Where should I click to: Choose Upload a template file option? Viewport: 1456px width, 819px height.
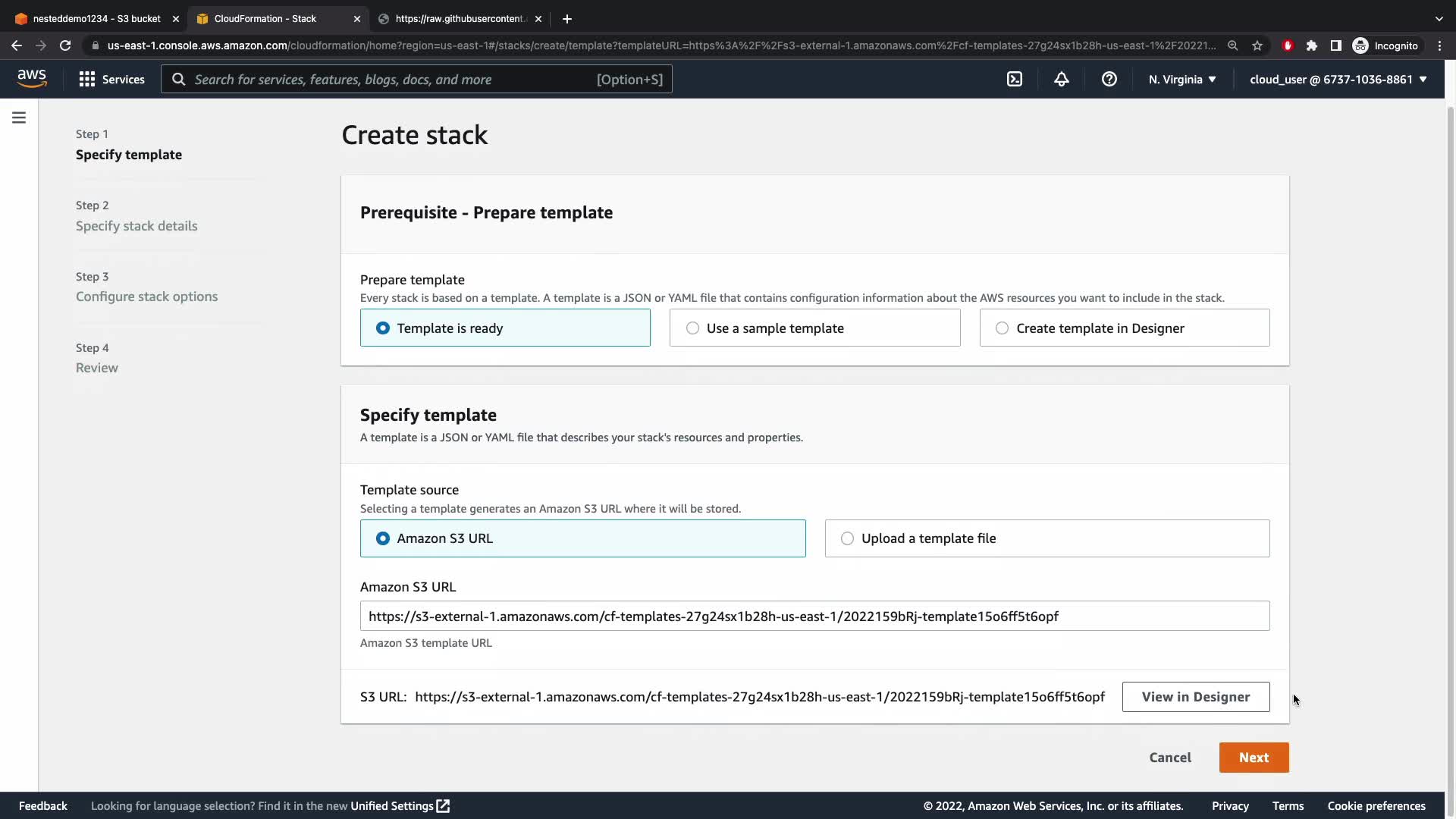pos(1046,538)
